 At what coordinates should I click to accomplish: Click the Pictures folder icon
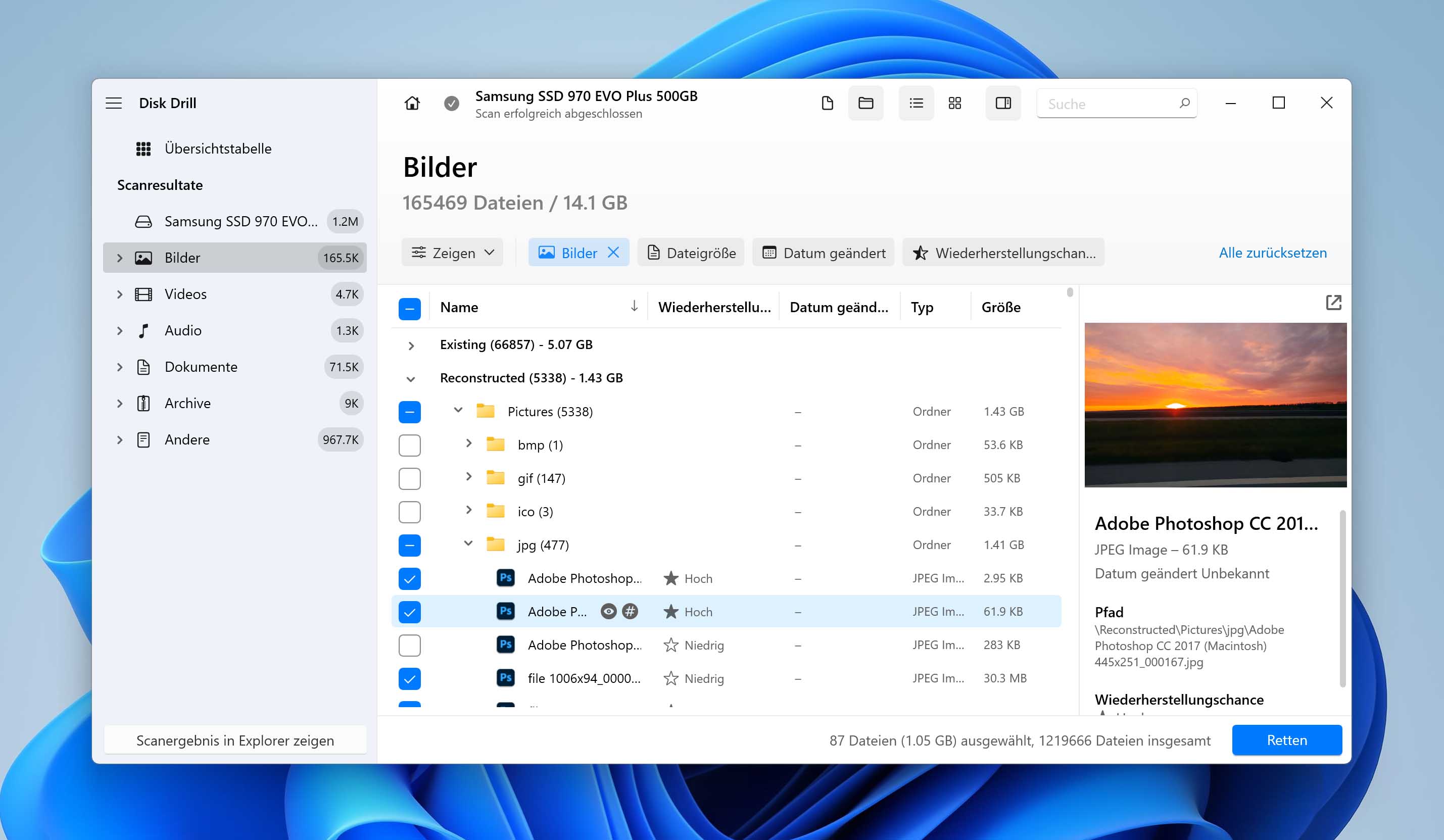coord(486,411)
